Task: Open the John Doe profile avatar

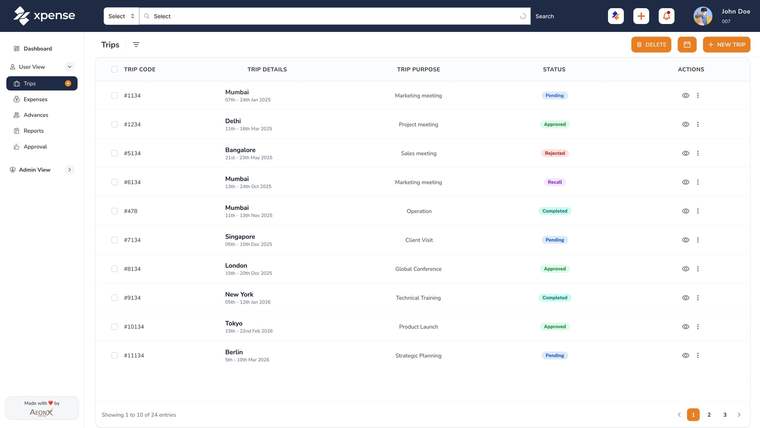Action: [703, 16]
